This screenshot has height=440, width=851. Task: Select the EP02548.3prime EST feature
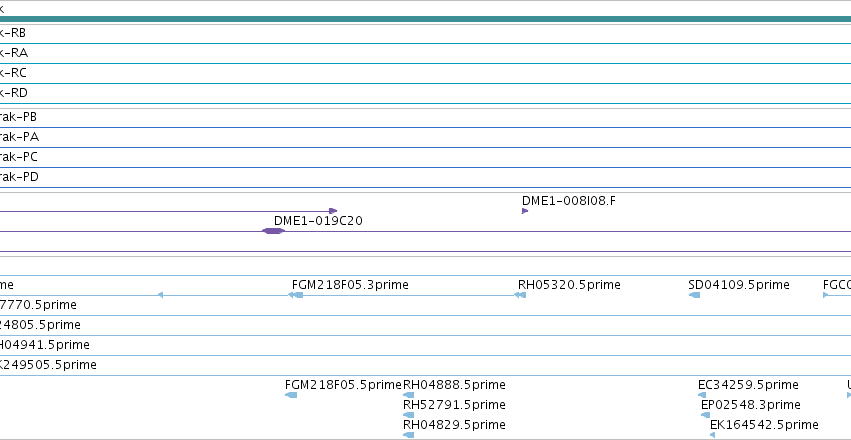coord(706,415)
